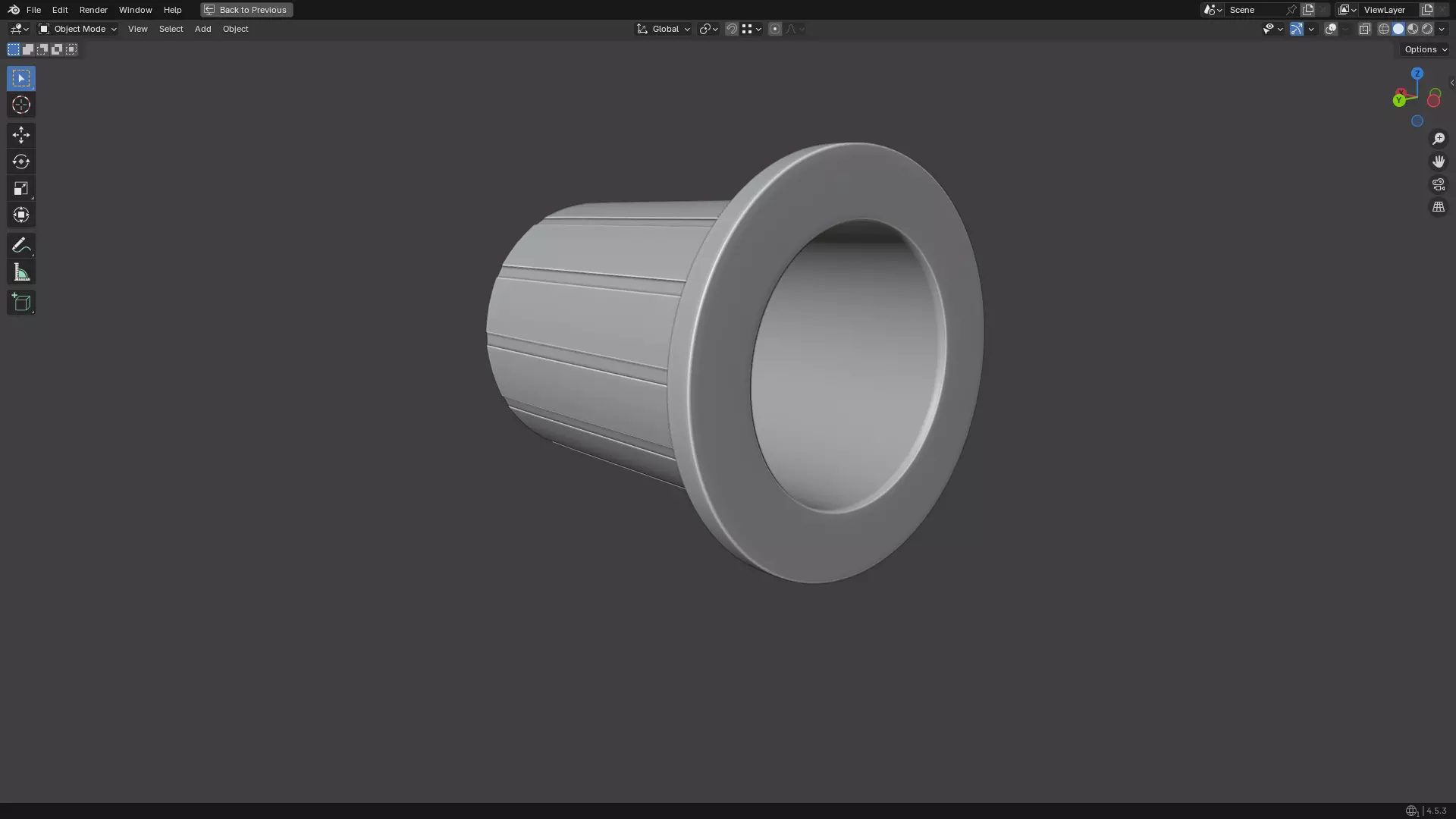Open shading options dropdown arrow
The width and height of the screenshot is (1456, 819).
pos(1442,29)
